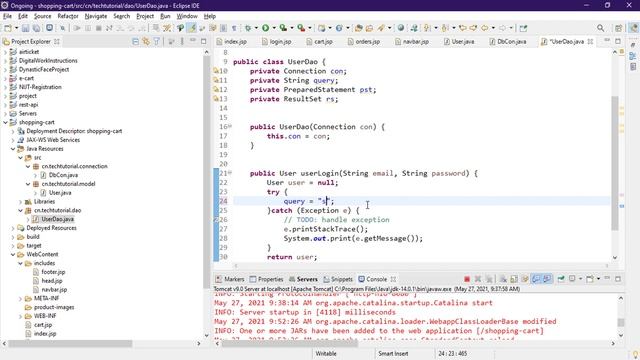This screenshot has height=360, width=640.
Task: Click the Search magnifier in the toolbar
Action: click(x=600, y=28)
